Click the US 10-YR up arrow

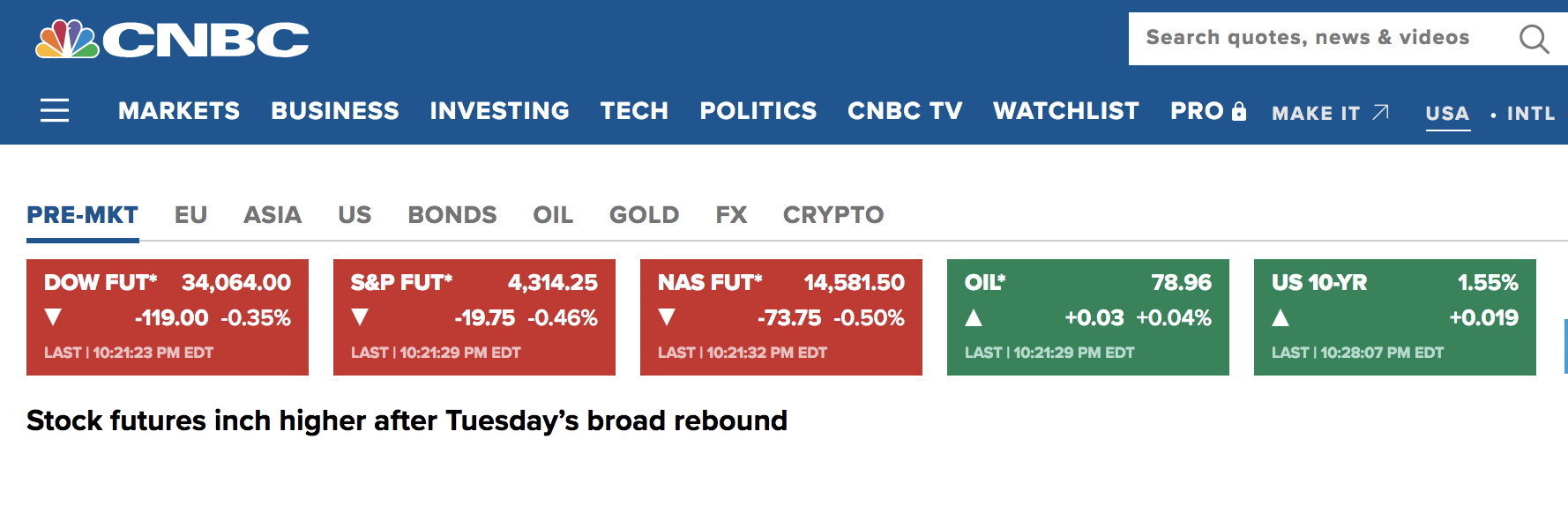point(1281,317)
